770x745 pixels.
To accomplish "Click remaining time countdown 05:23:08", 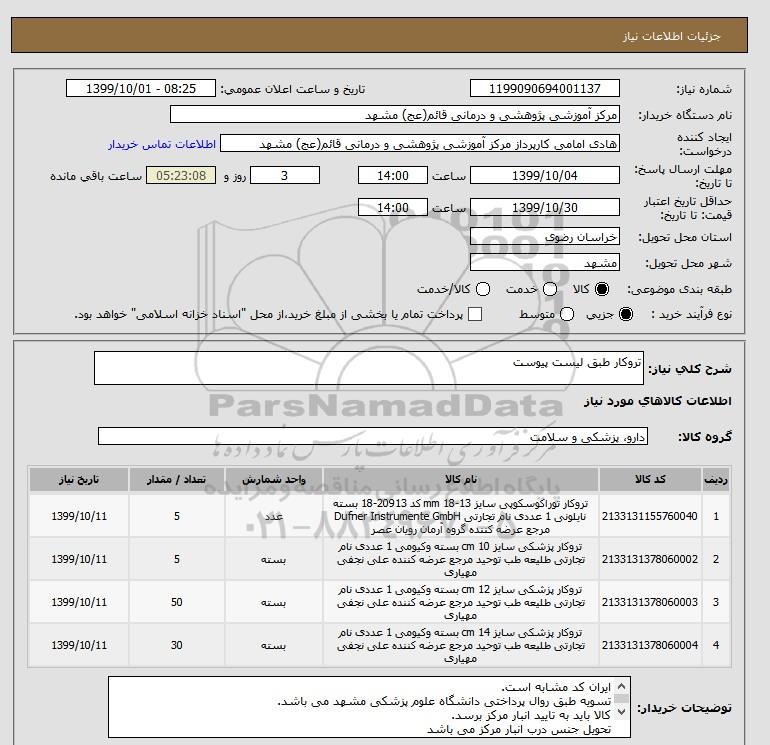I will tap(181, 175).
